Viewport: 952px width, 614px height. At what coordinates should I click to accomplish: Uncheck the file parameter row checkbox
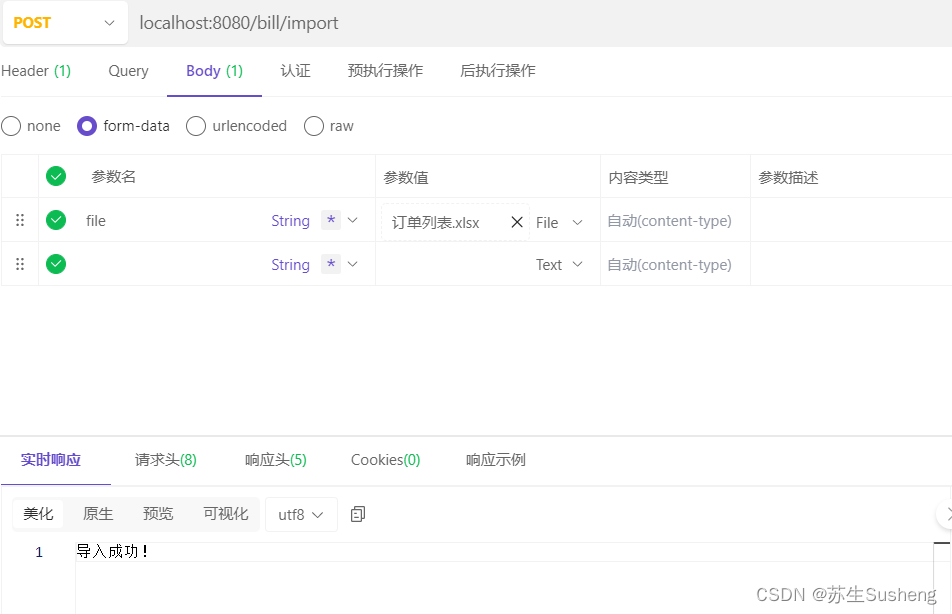click(56, 220)
